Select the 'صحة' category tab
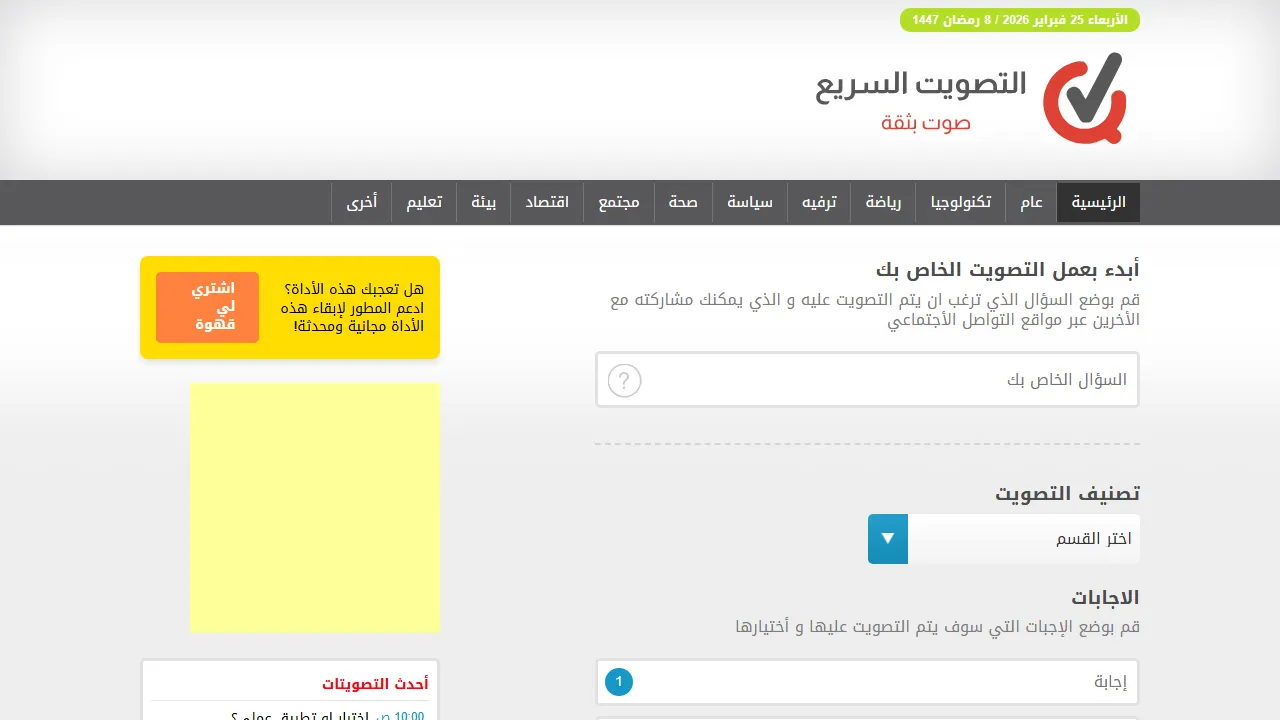Image resolution: width=1280 pixels, height=720 pixels. [x=683, y=202]
